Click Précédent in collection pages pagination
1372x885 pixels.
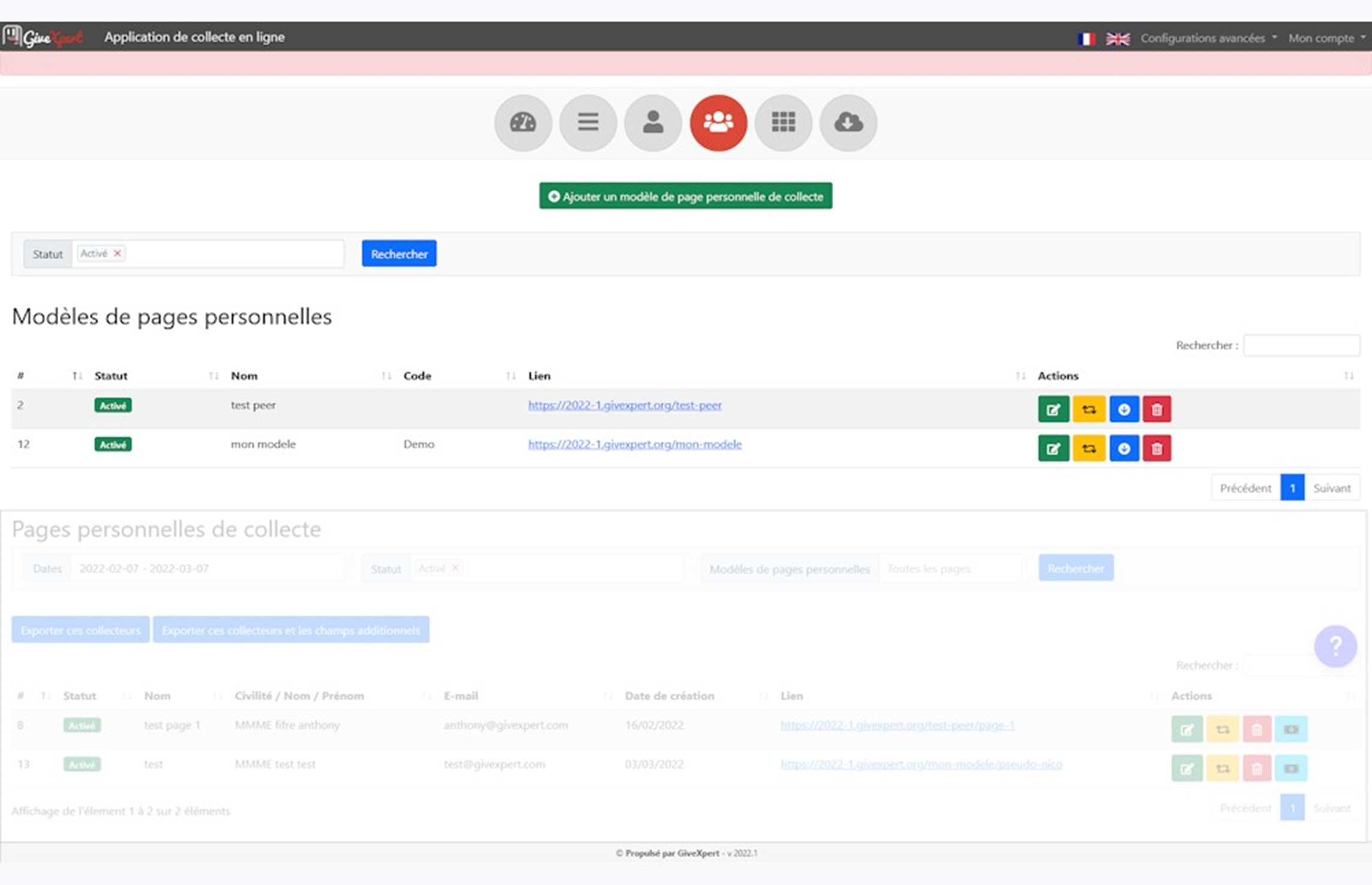(1245, 808)
